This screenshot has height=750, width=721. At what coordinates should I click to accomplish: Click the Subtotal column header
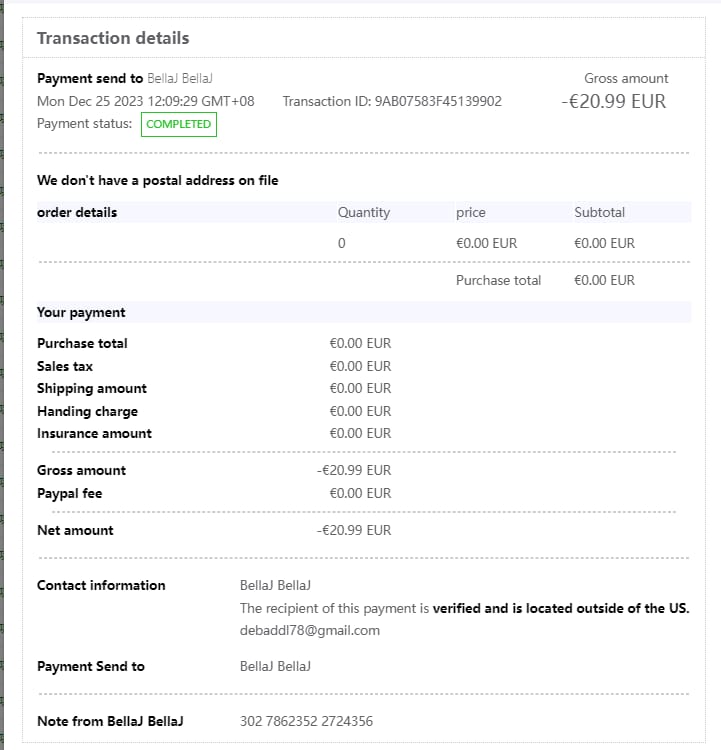(599, 212)
